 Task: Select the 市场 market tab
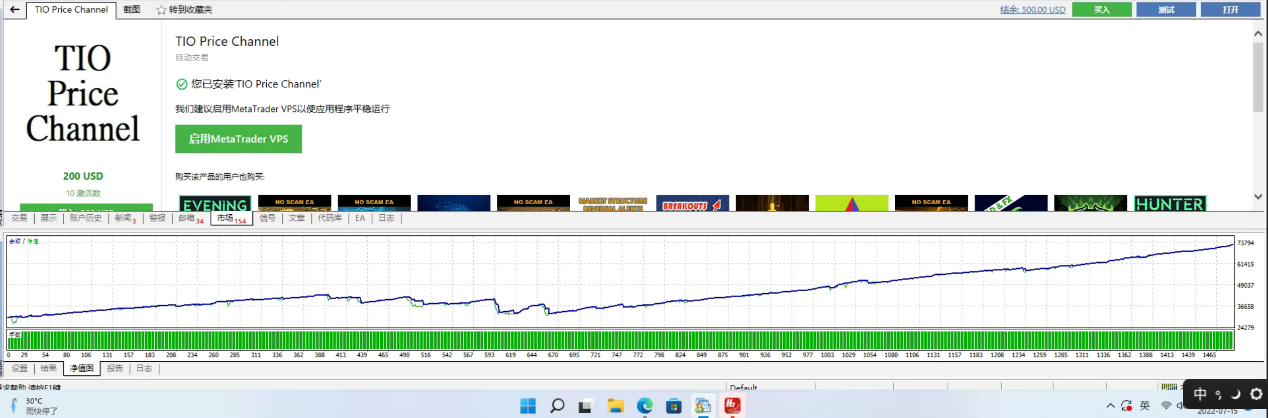(x=231, y=218)
